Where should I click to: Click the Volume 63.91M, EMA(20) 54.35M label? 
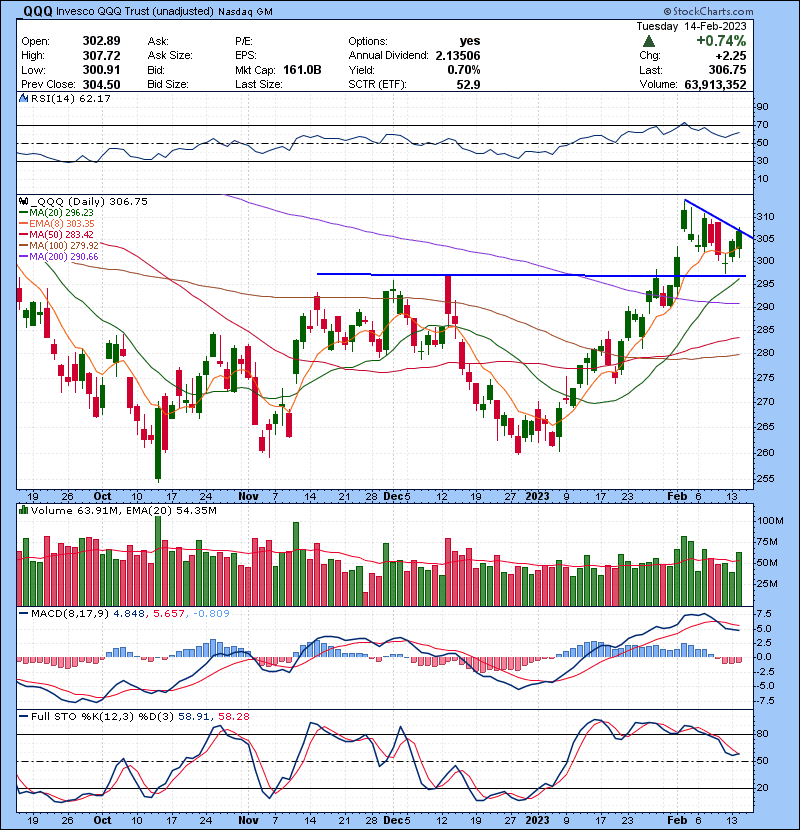(x=123, y=511)
